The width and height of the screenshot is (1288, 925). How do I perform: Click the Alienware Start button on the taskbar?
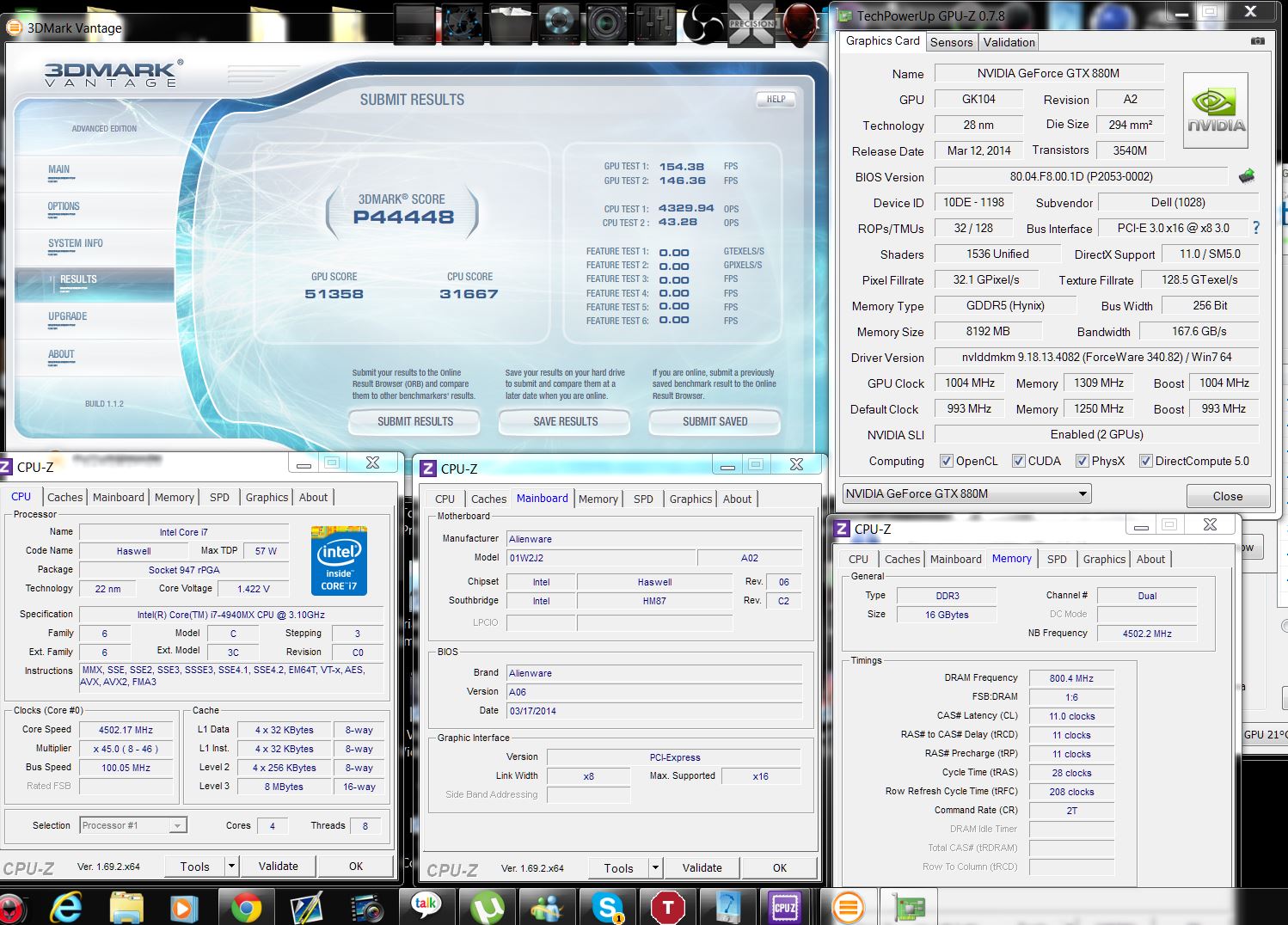[12, 908]
